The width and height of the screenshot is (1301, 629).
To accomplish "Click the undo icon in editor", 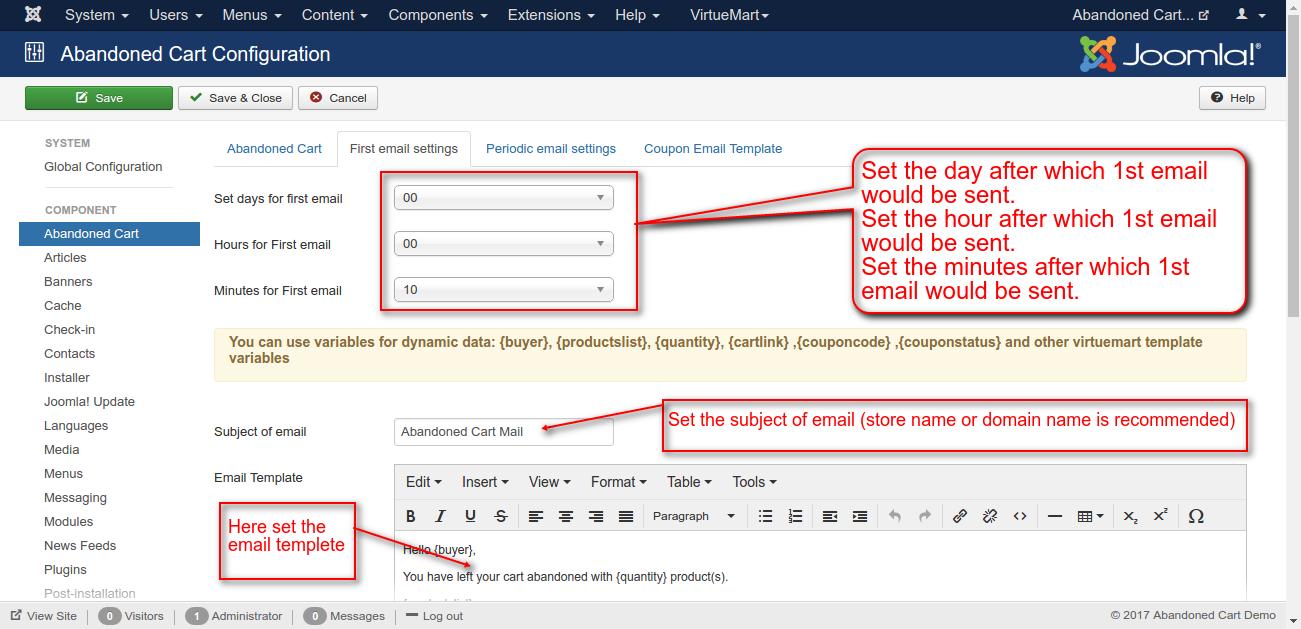I will coord(895,516).
